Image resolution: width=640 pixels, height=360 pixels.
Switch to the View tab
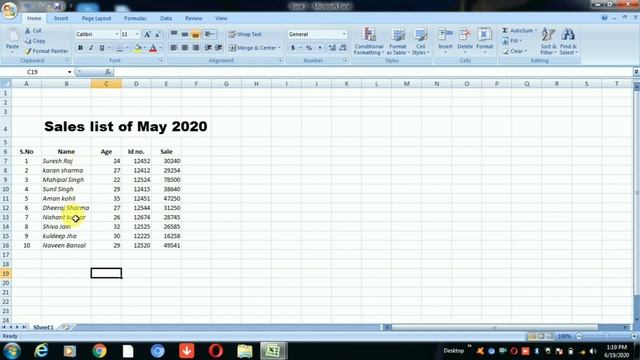click(221, 18)
